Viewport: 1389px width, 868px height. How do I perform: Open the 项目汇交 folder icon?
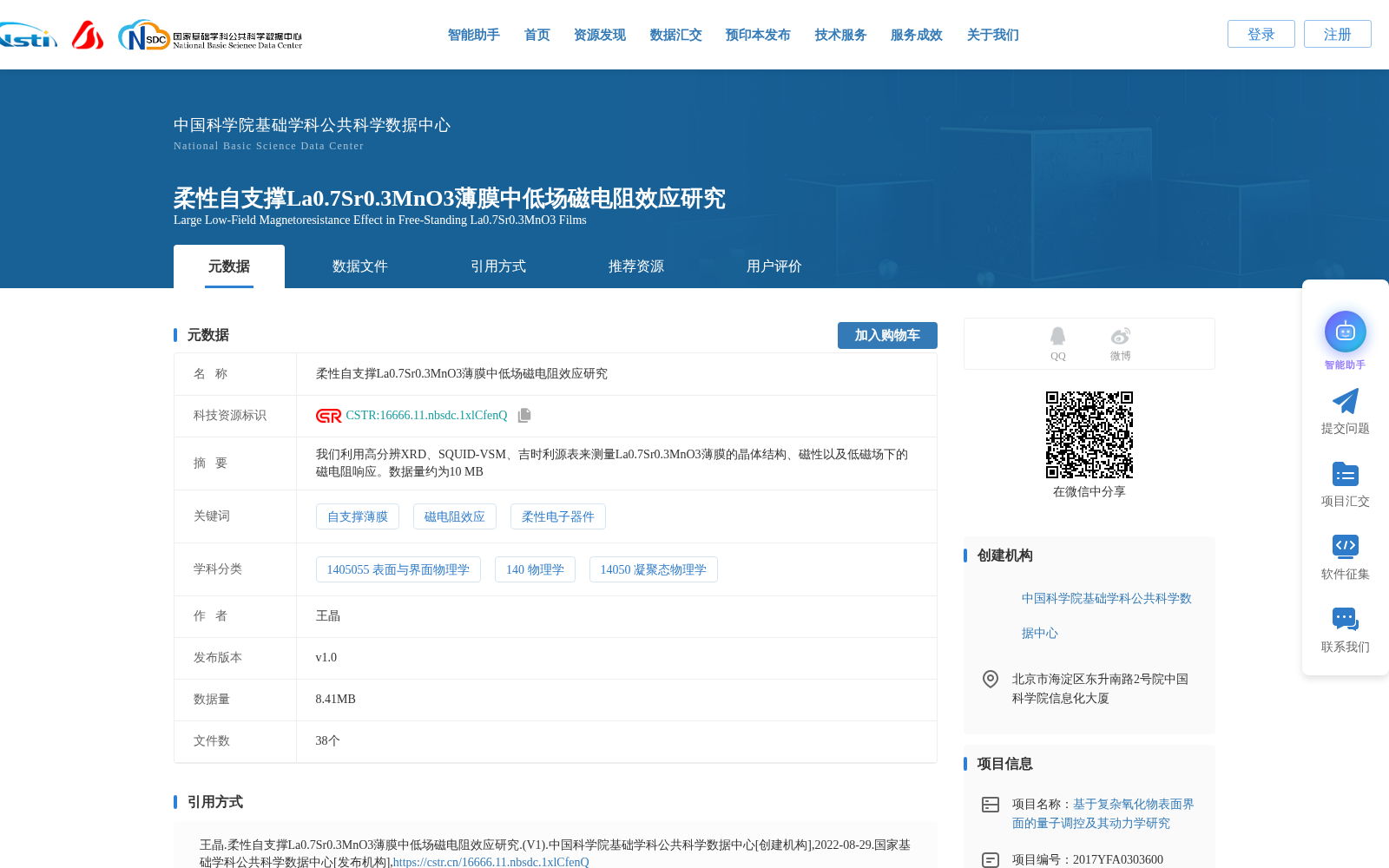pos(1345,474)
